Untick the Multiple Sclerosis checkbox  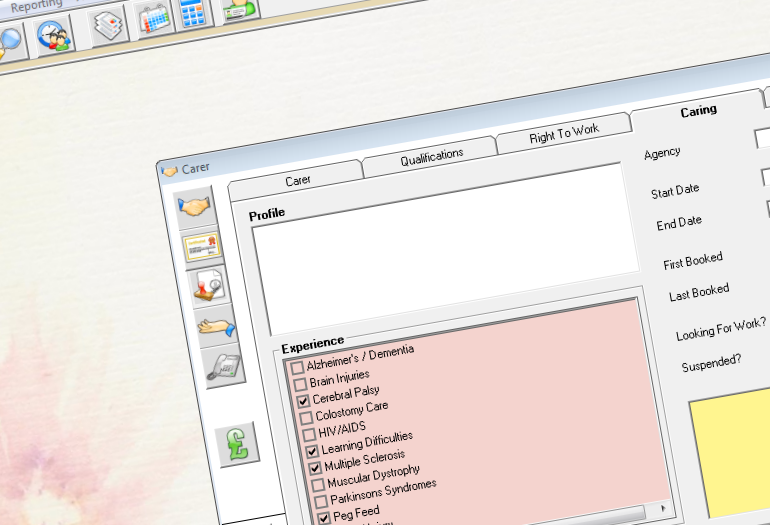(316, 467)
